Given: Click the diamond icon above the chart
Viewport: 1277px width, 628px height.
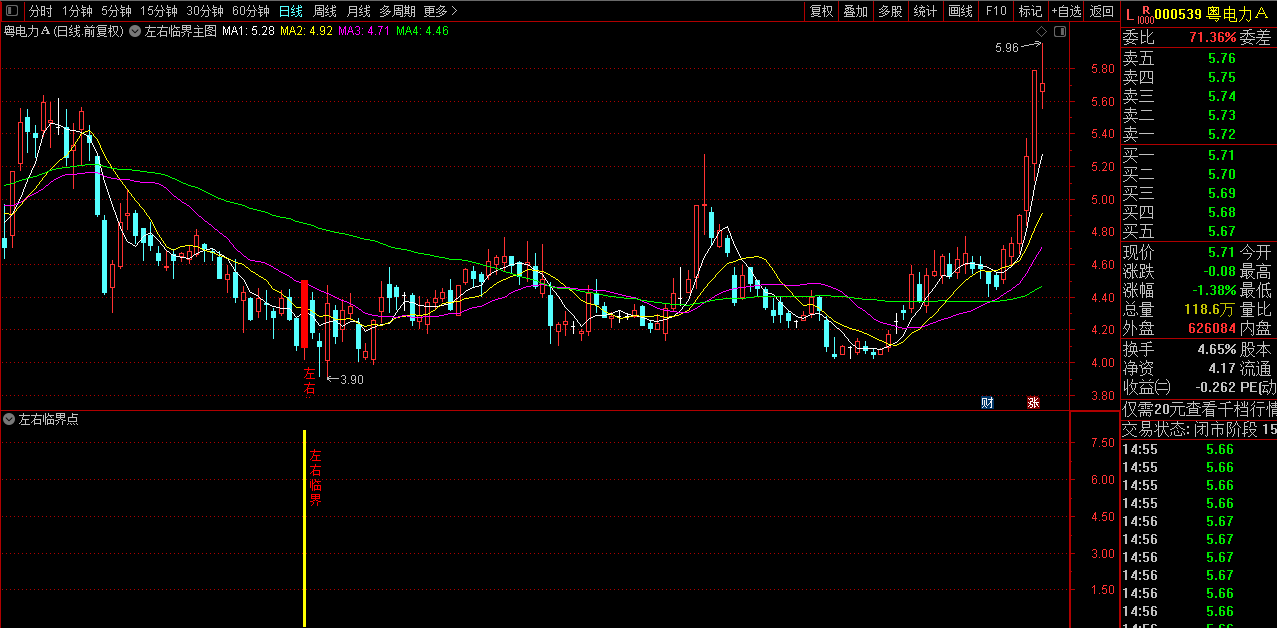Looking at the screenshot, I should (1041, 31).
